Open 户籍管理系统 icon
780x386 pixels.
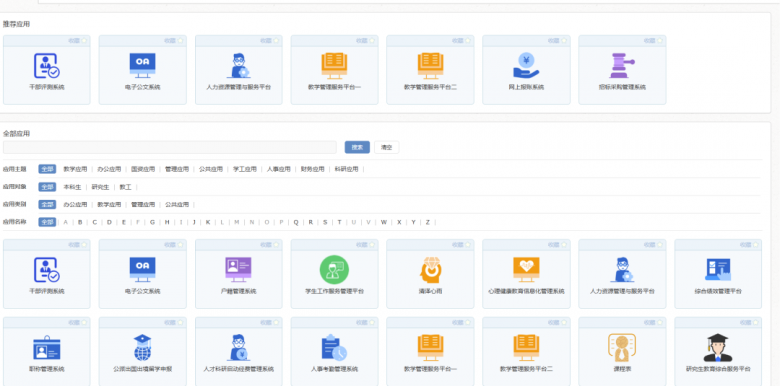point(238,269)
